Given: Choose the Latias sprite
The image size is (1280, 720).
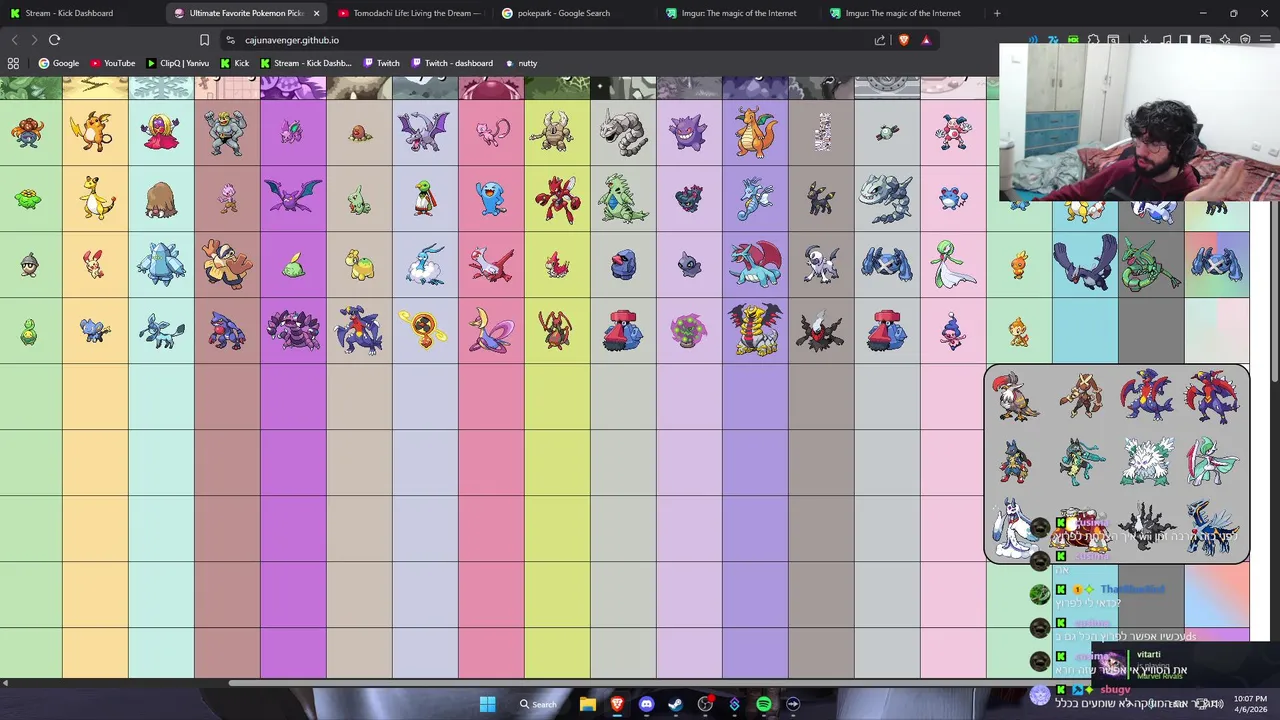Looking at the screenshot, I should [491, 264].
